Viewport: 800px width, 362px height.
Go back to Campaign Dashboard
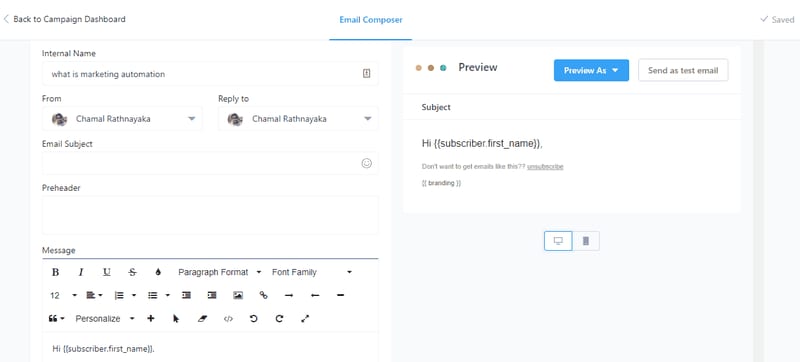[64, 19]
